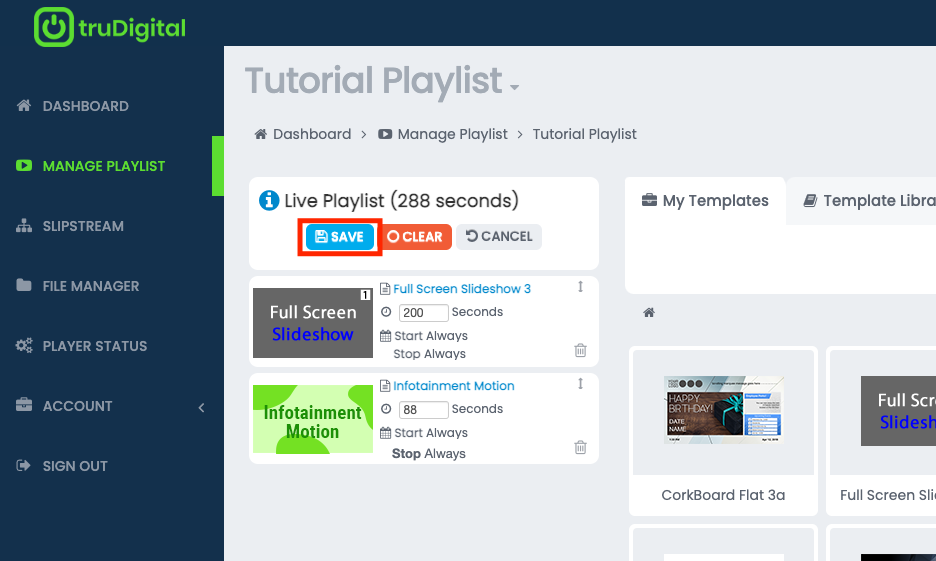Delete Full Screen Slideshow 3 with trash icon
Viewport: 936px width, 561px height.
[580, 350]
